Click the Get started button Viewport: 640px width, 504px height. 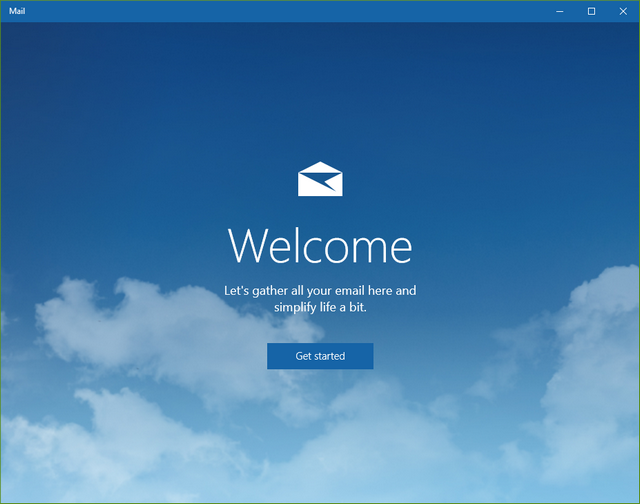(x=320, y=356)
